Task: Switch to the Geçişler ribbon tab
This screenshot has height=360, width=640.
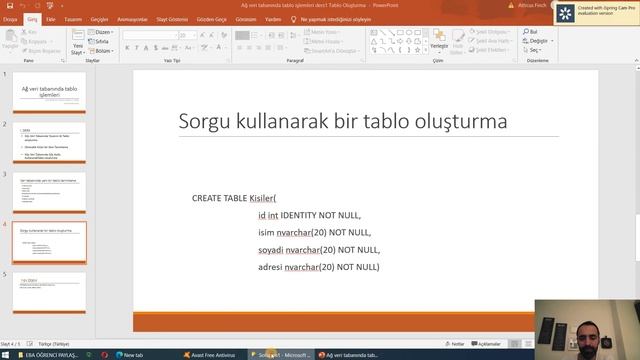Action: 100,19
